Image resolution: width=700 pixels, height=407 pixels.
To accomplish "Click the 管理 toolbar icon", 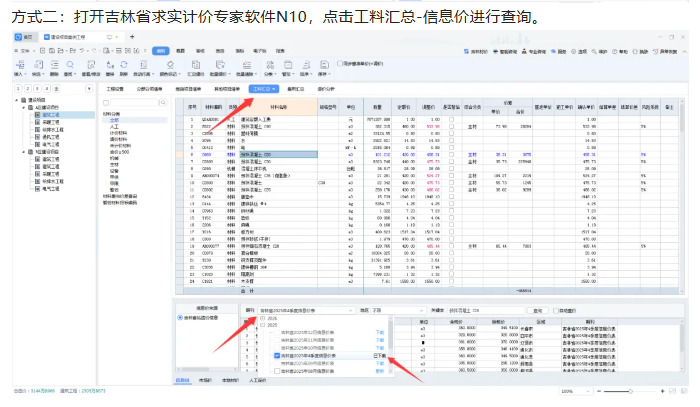I will tap(288, 65).
